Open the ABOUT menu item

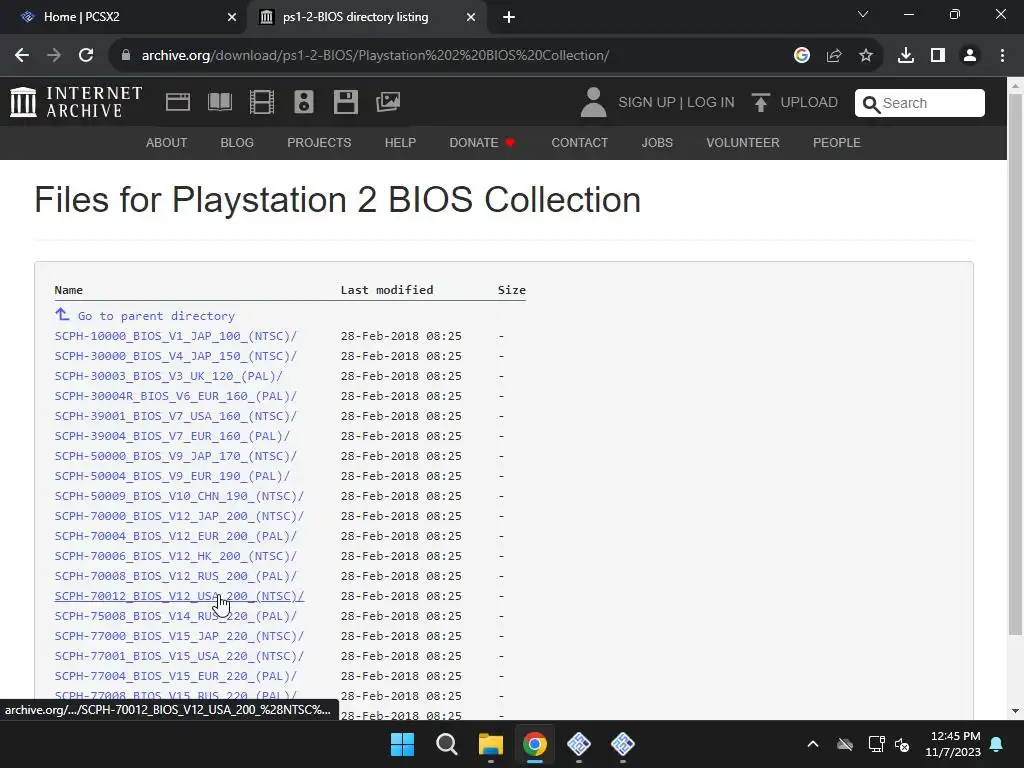(167, 142)
